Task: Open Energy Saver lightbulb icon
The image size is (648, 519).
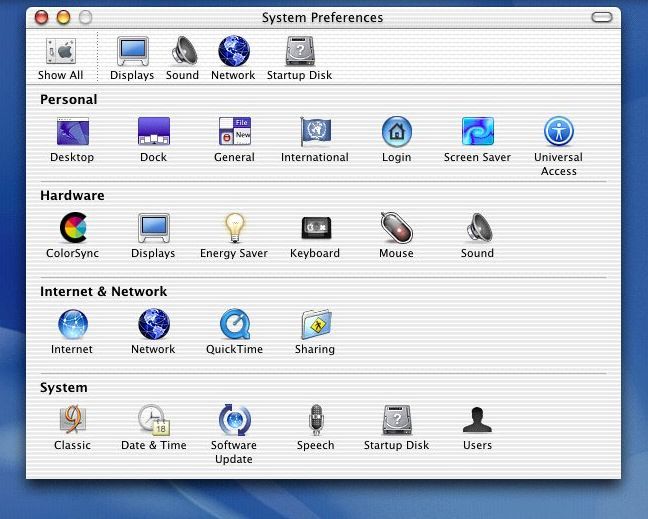Action: [x=235, y=228]
